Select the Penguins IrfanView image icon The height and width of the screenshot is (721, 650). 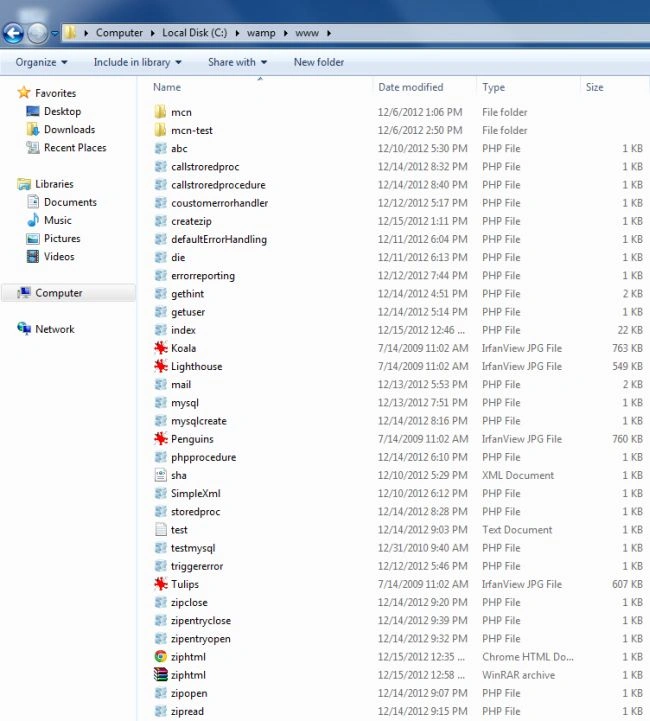(160, 439)
